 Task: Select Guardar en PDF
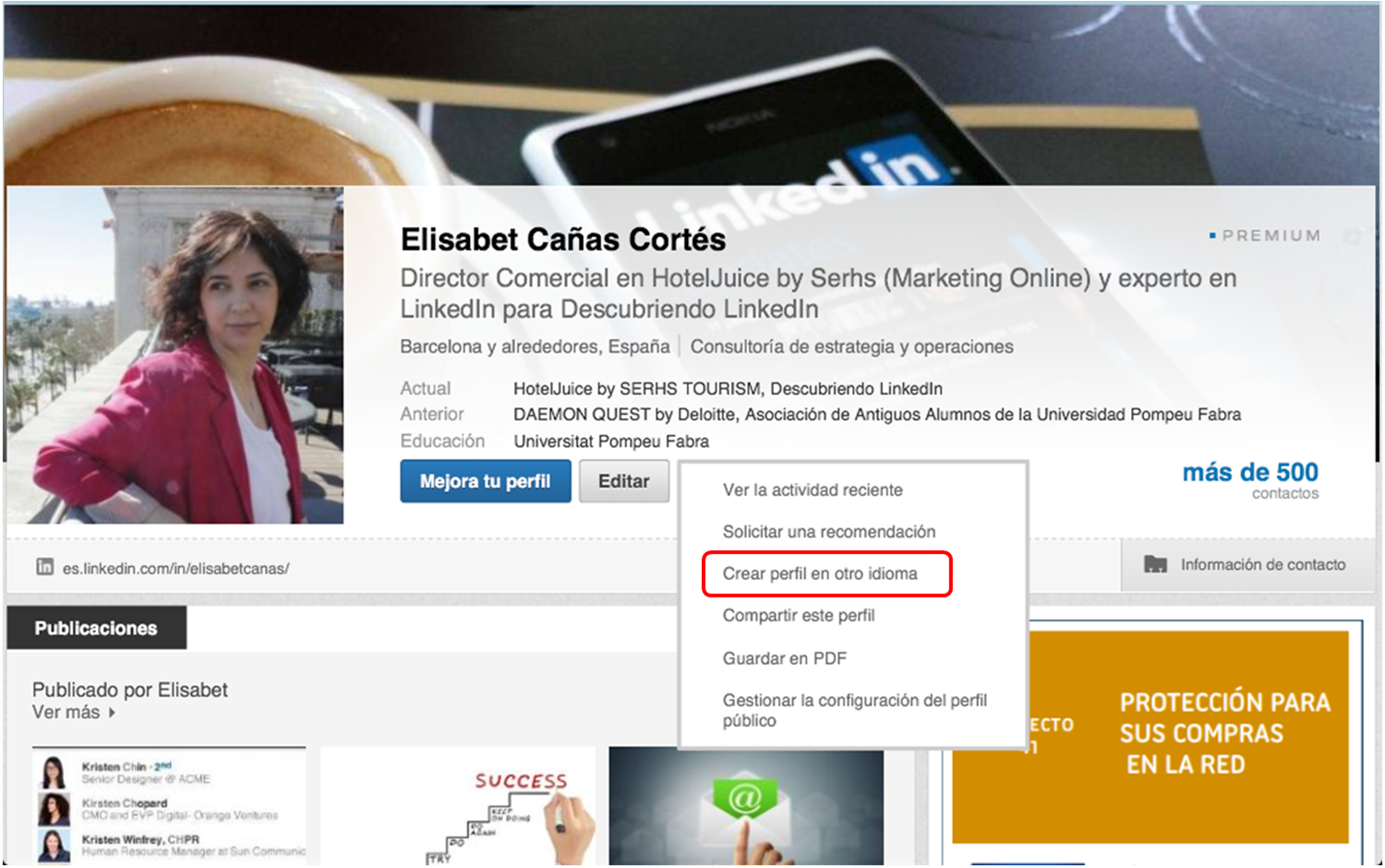tap(785, 658)
